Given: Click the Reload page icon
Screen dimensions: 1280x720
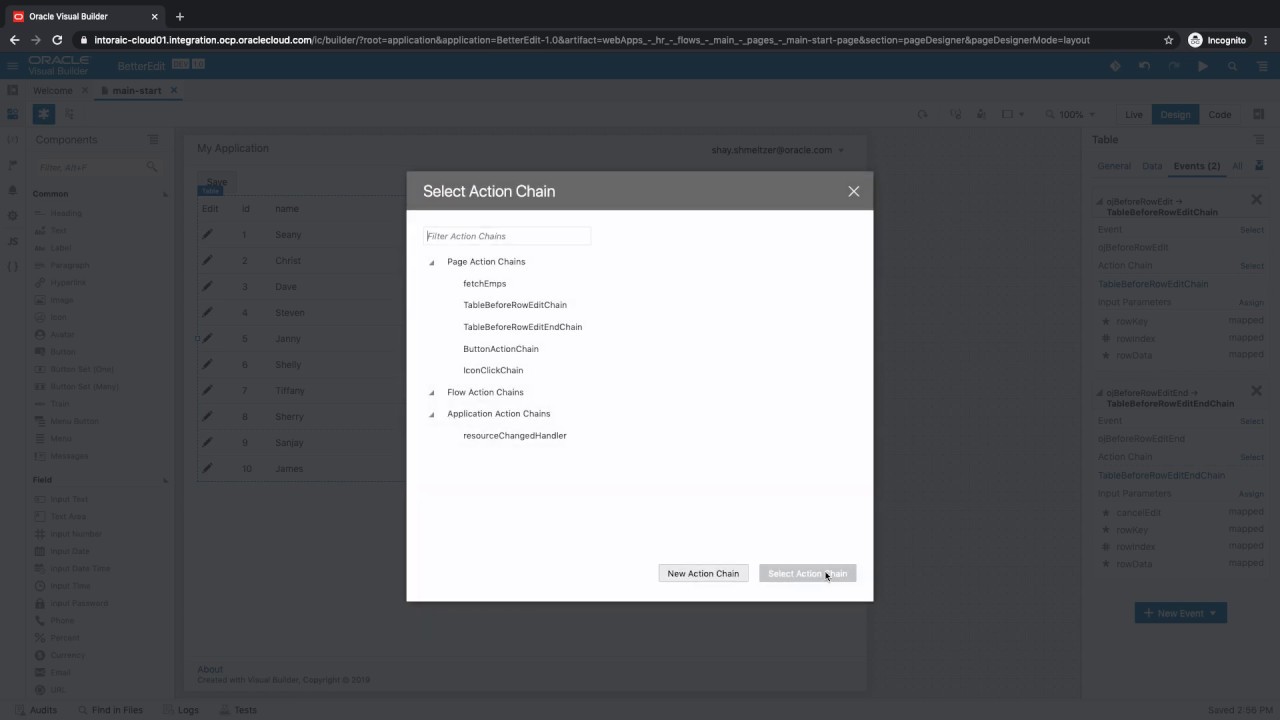Looking at the screenshot, I should click(922, 114).
